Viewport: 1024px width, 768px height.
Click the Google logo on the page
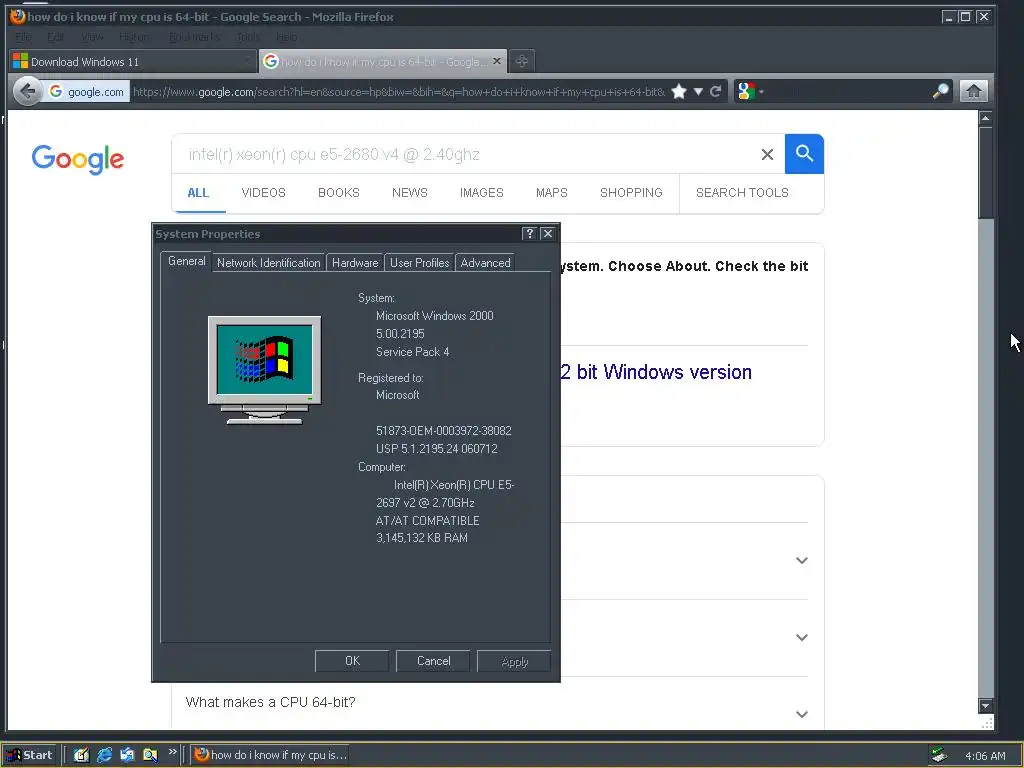coord(78,159)
